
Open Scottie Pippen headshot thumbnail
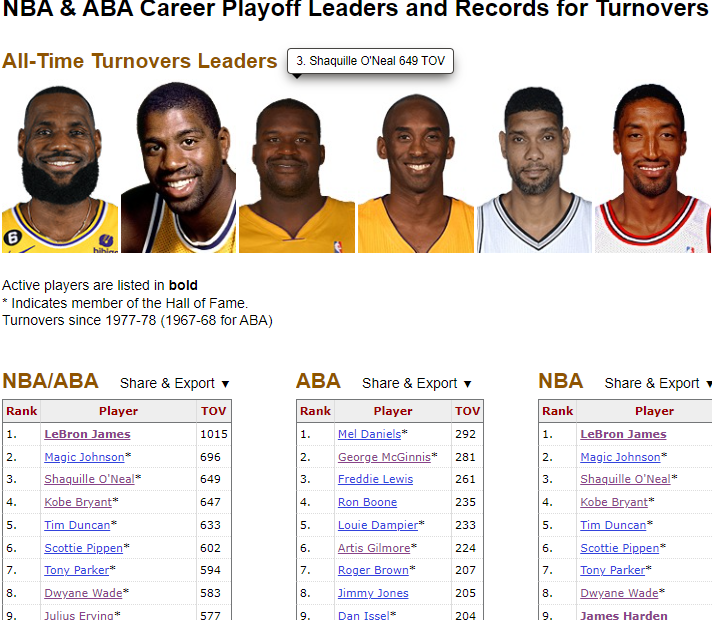[x=653, y=169]
